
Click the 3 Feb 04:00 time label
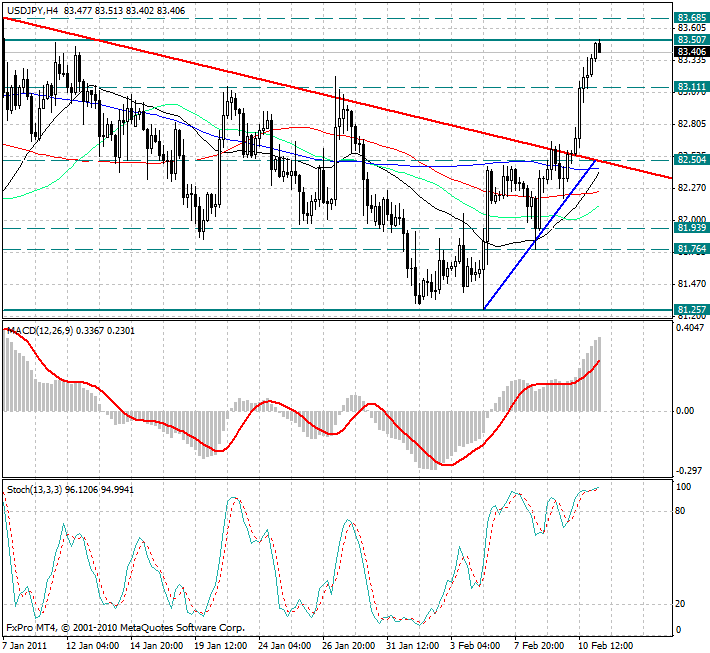[x=474, y=645]
